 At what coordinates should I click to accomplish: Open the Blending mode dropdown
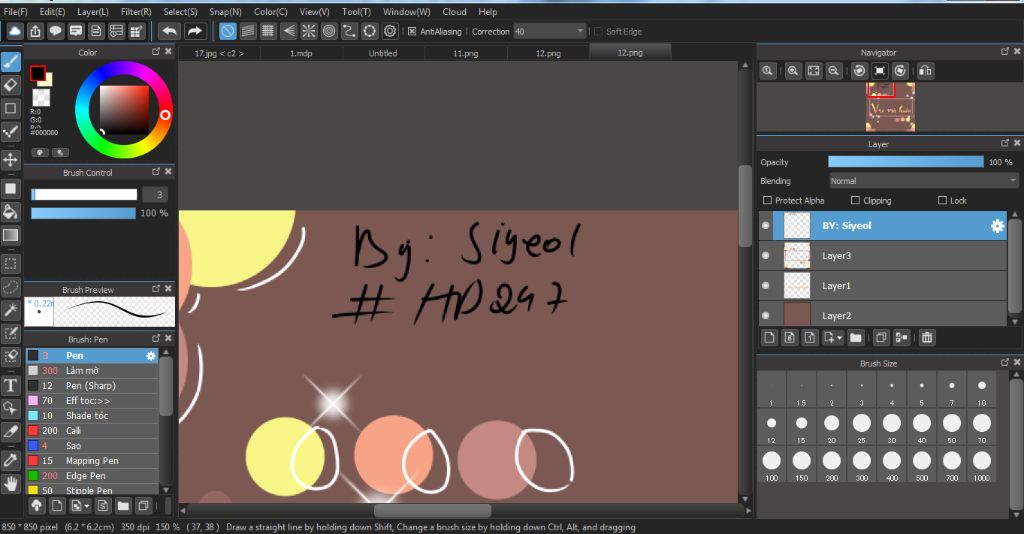[x=923, y=181]
